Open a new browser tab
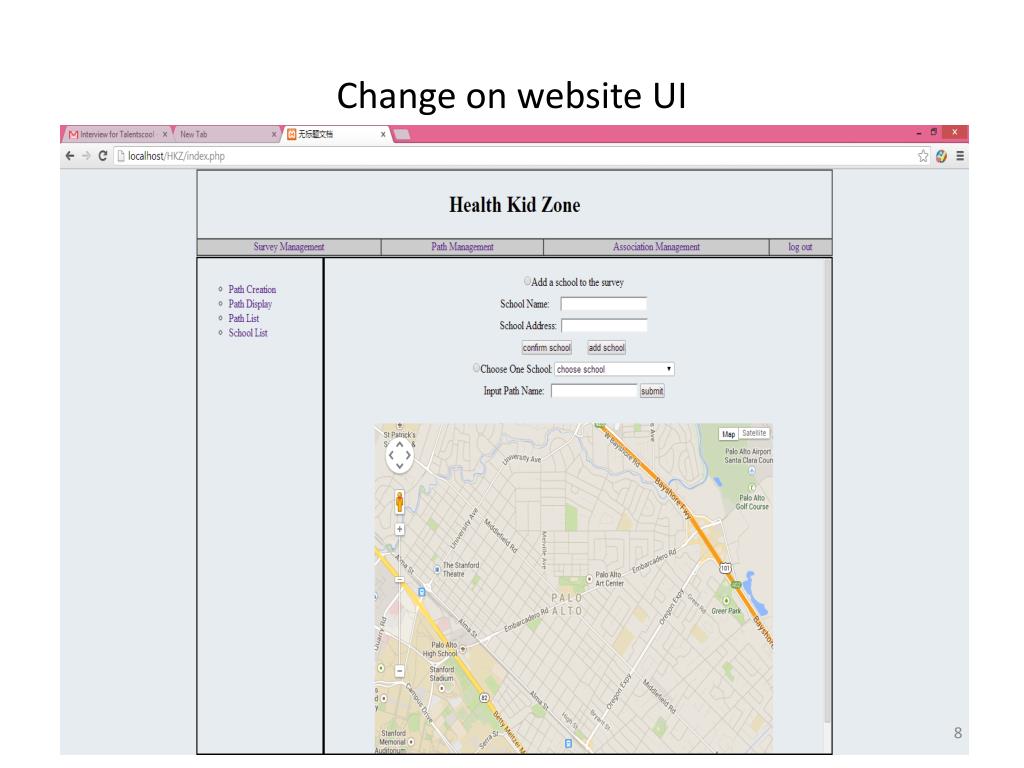This screenshot has width=1024, height=768. (x=402, y=135)
